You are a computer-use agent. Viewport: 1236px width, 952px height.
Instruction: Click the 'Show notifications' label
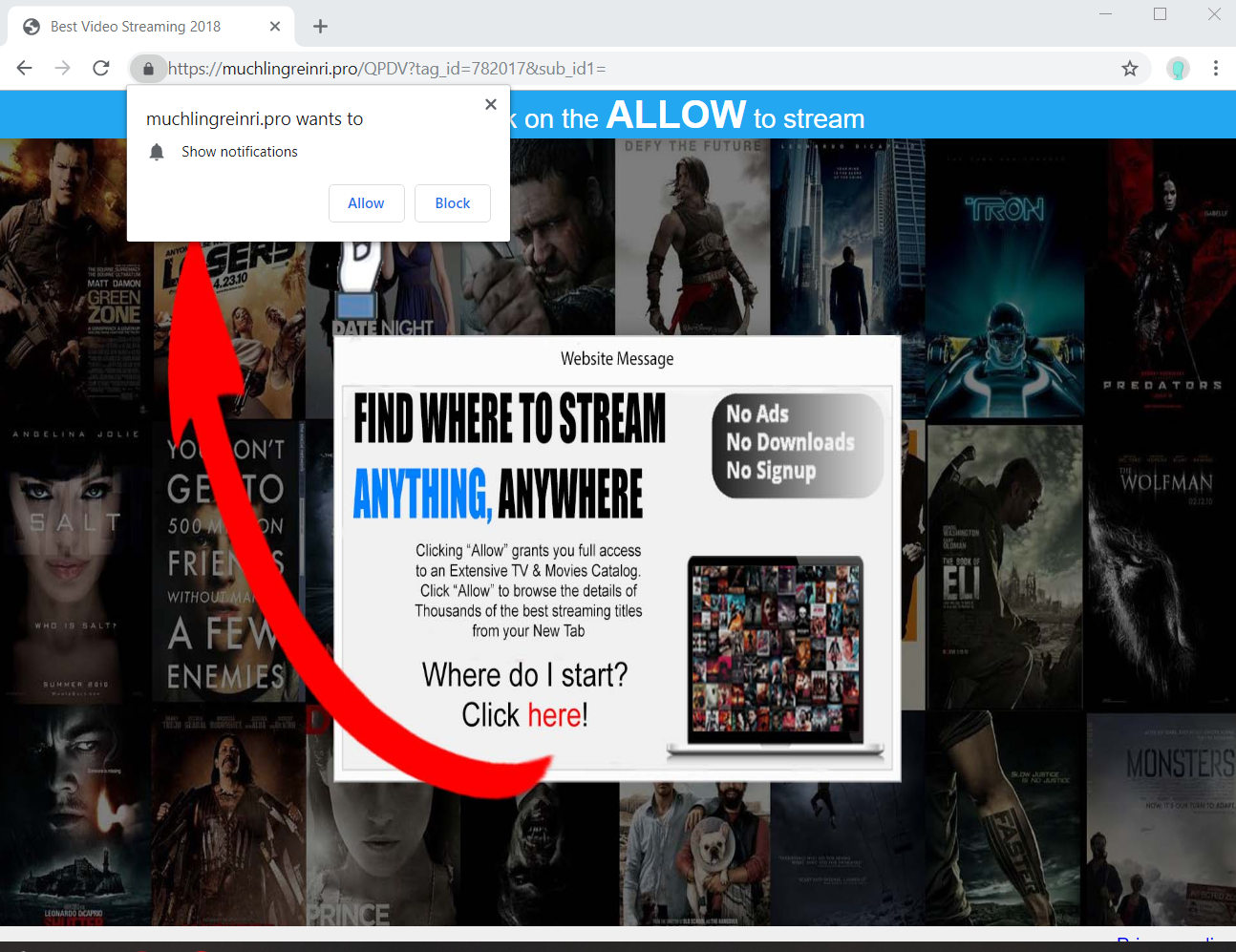point(240,152)
